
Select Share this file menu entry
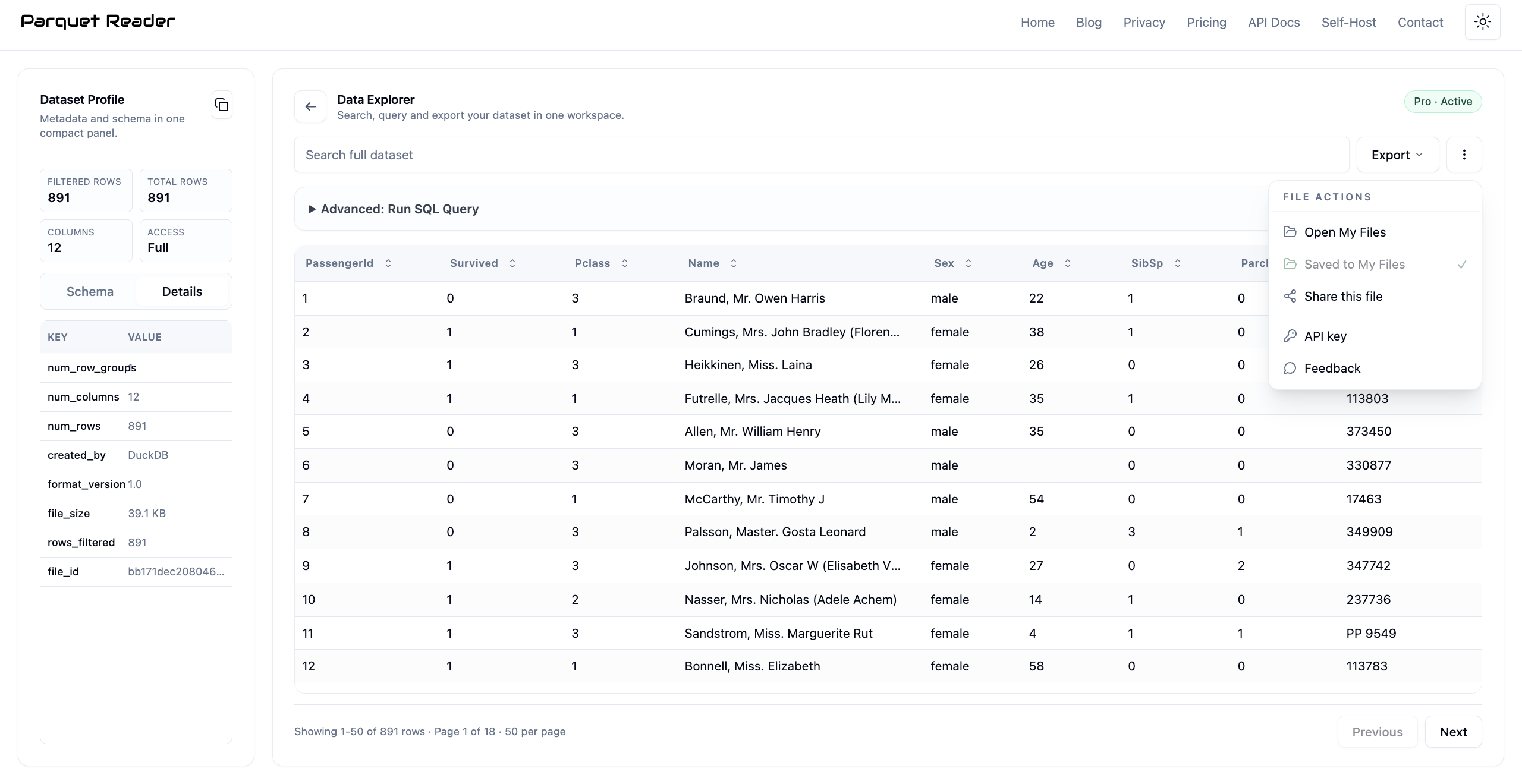click(x=1375, y=296)
